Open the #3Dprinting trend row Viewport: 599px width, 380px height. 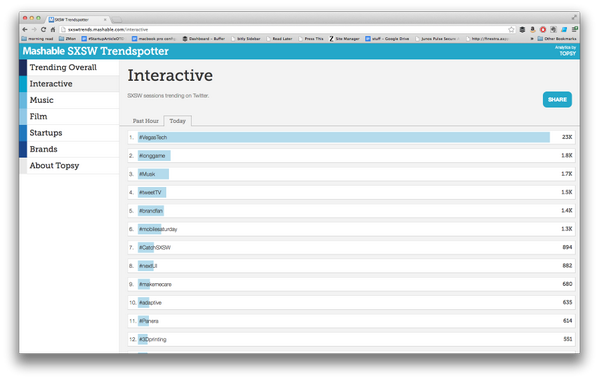351,339
